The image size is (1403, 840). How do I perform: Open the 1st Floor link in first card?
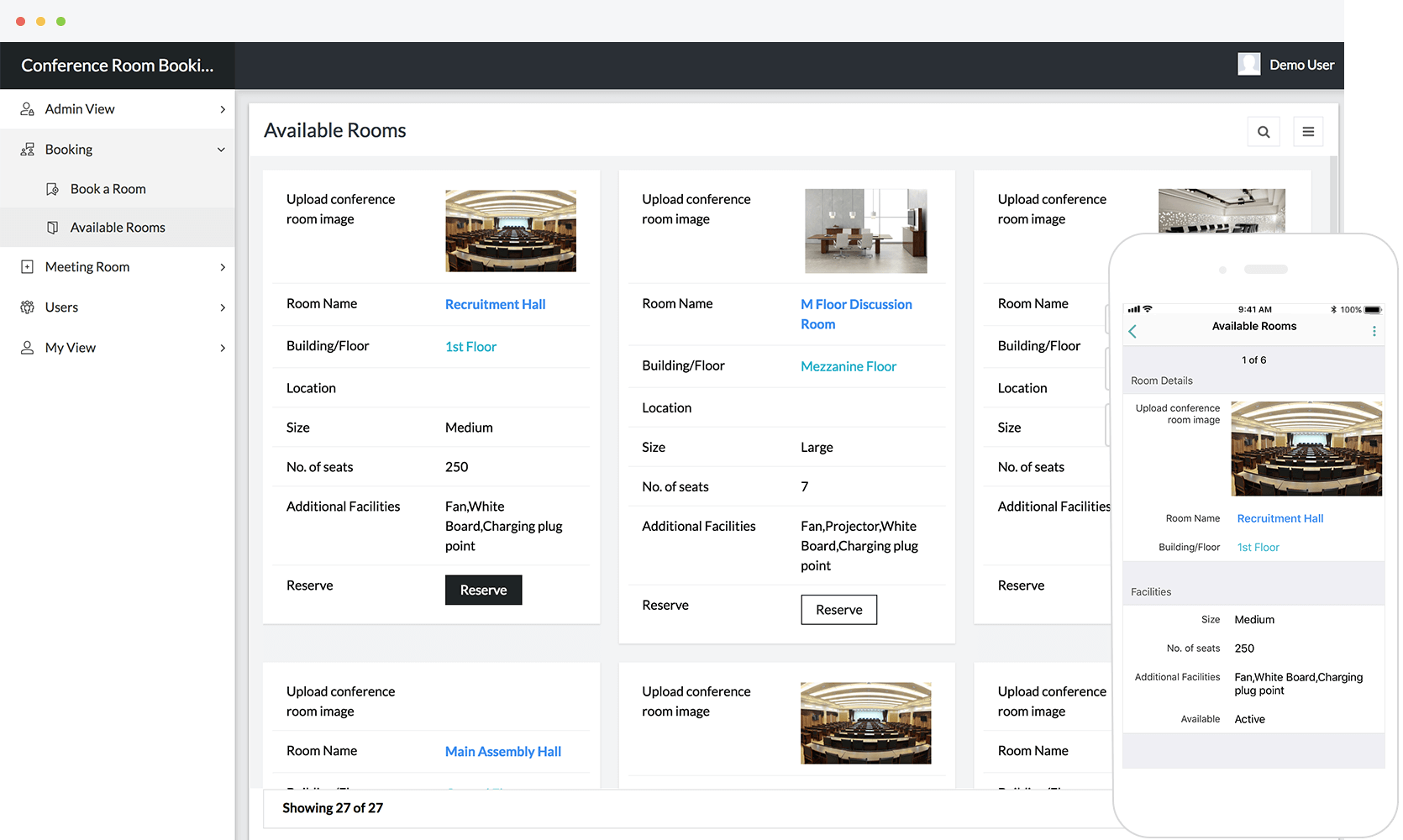470,346
